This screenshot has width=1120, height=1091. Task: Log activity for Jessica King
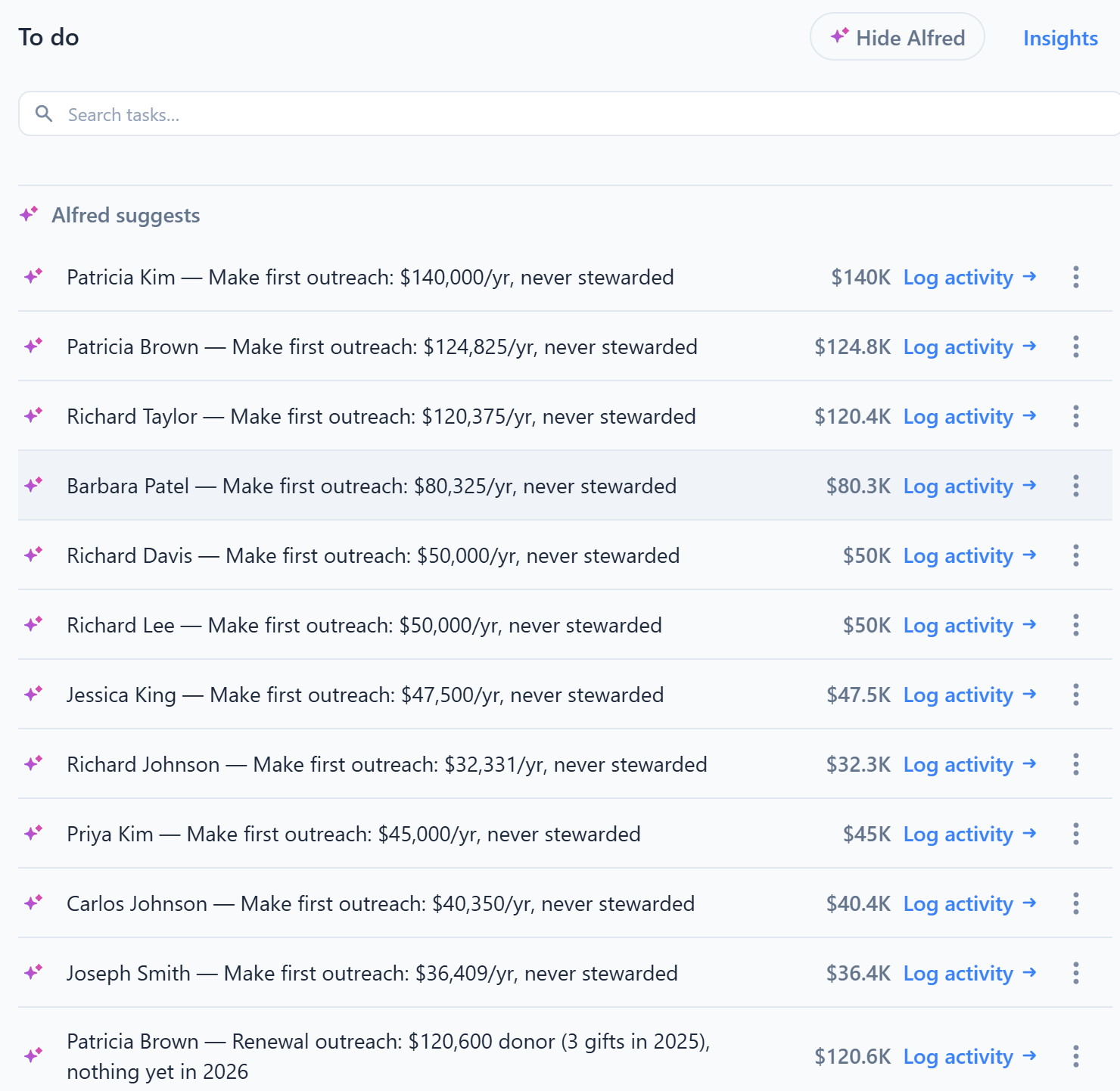[969, 695]
